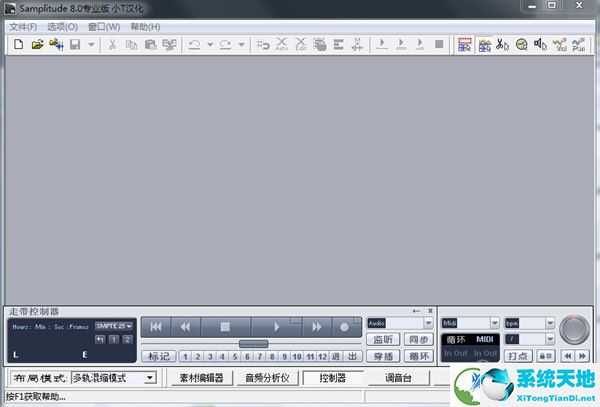
Task: Open the undo history dropdown arrow
Action: (210, 45)
